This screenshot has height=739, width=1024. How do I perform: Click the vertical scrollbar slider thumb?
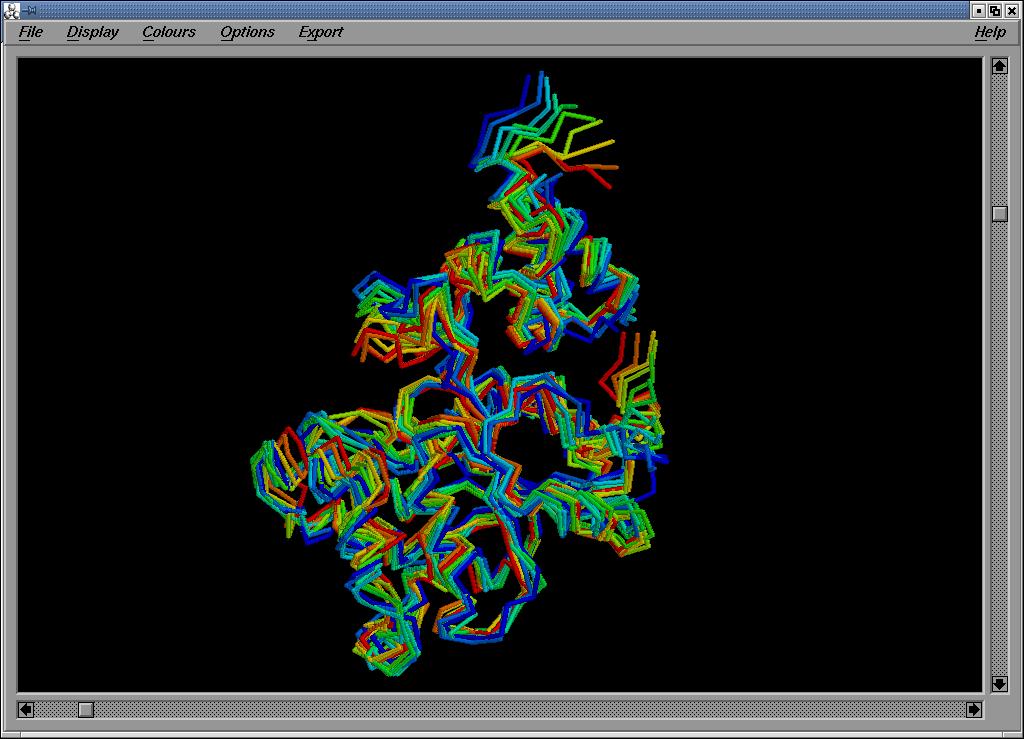[999, 214]
